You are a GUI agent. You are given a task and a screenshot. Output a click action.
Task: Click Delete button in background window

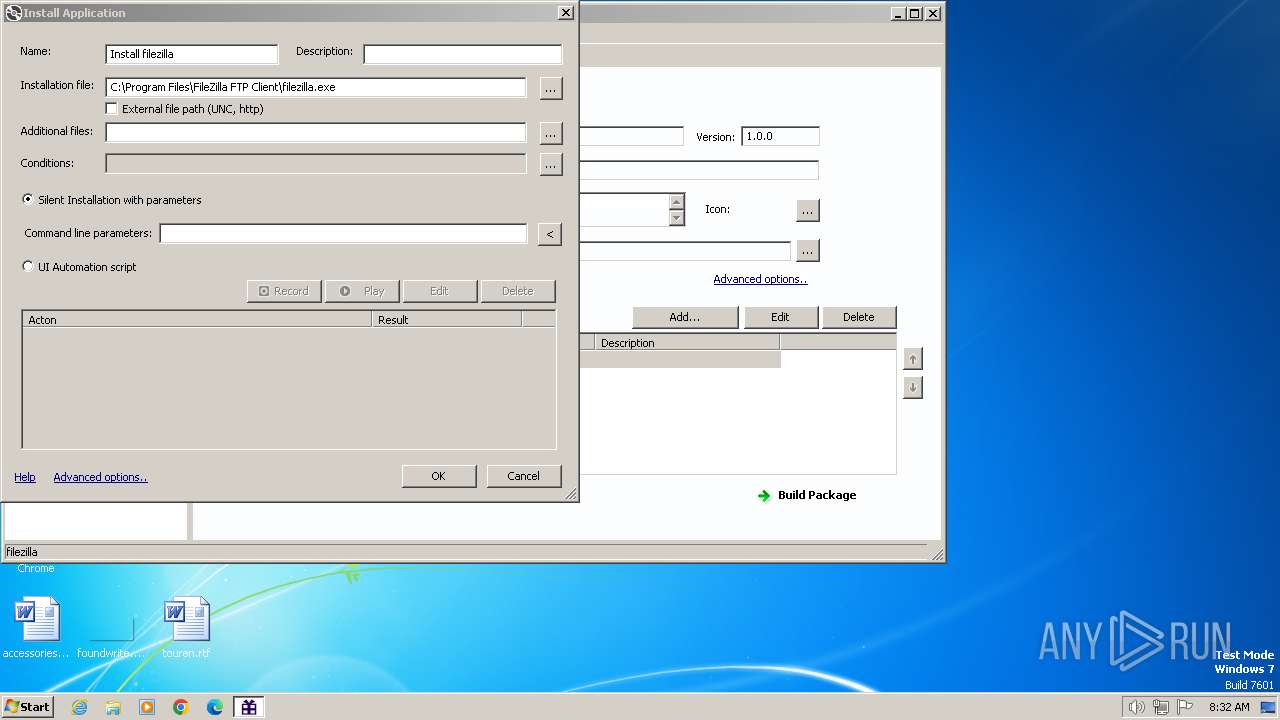point(858,317)
